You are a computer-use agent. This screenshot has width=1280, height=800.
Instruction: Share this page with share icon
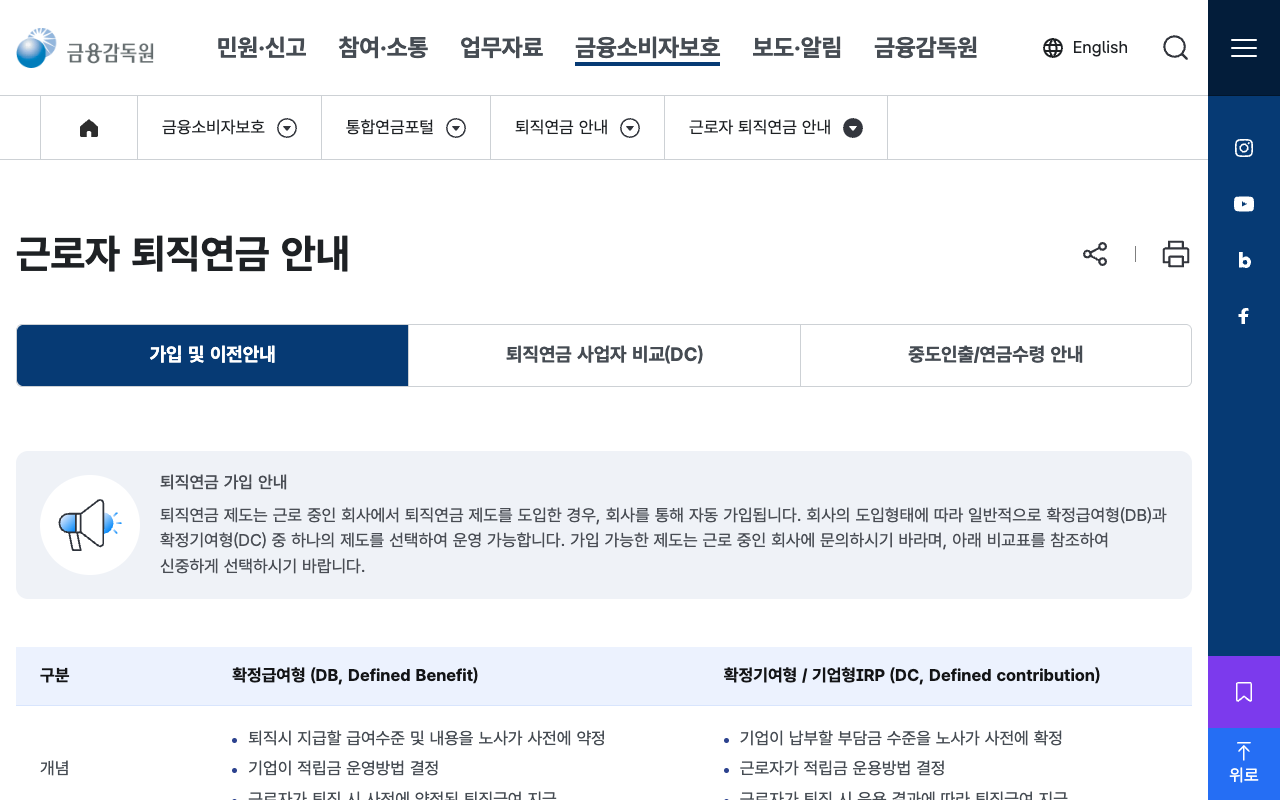(x=1095, y=254)
